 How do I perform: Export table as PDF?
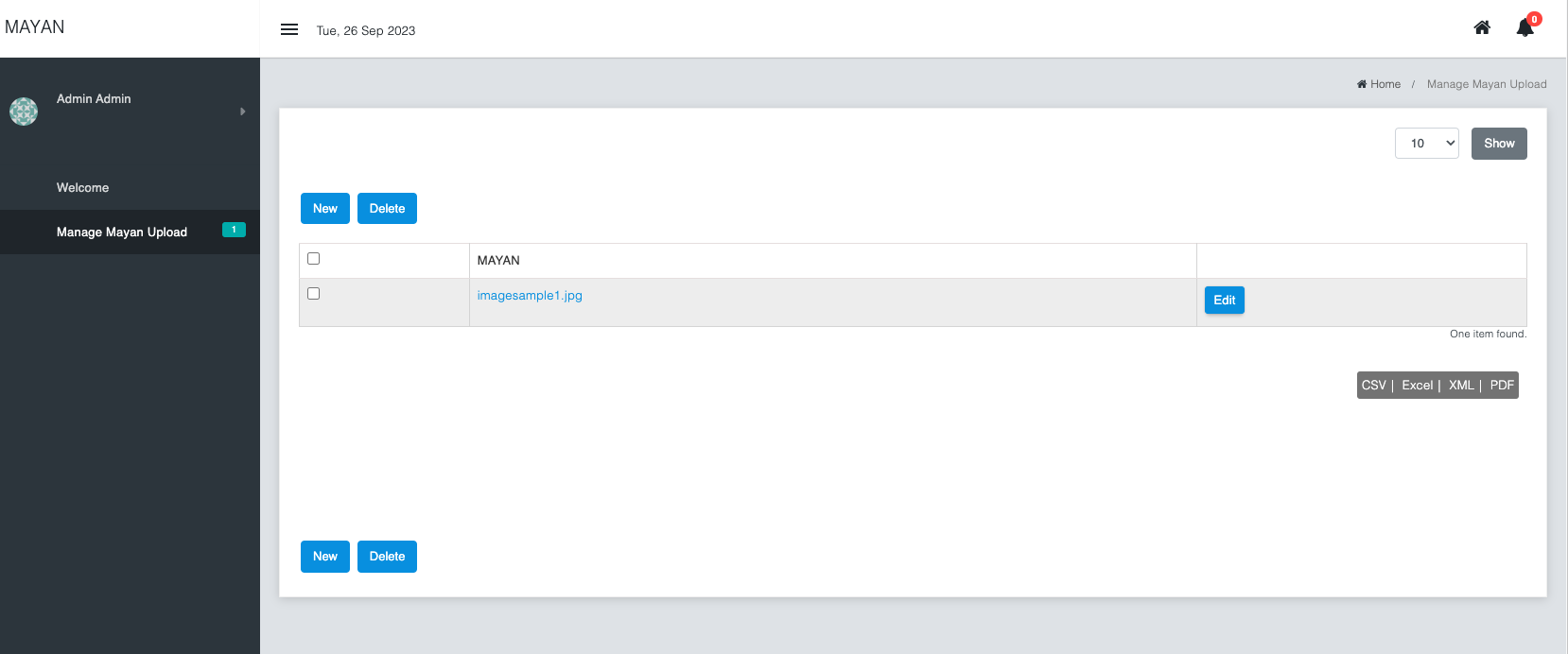[x=1502, y=385]
